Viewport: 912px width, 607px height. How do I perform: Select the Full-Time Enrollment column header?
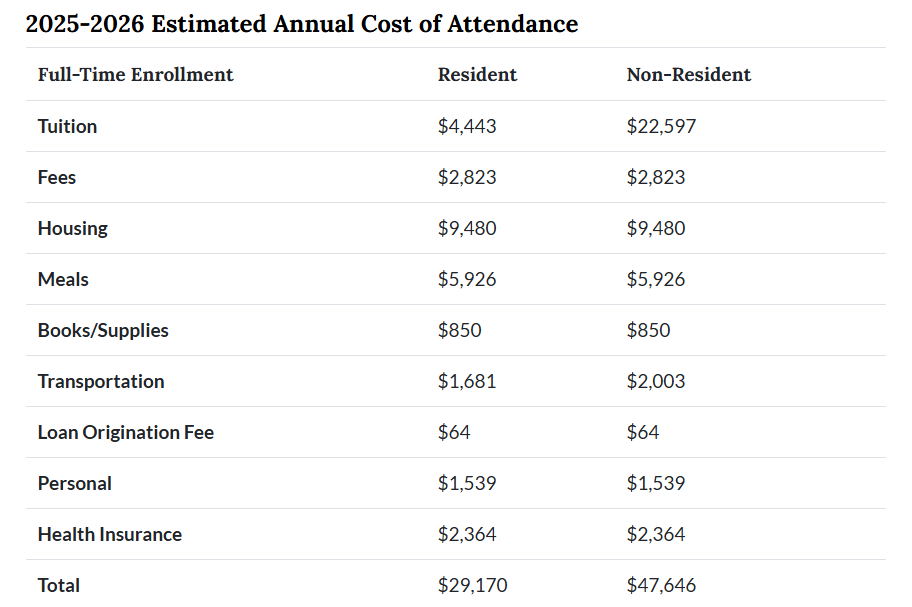[135, 75]
